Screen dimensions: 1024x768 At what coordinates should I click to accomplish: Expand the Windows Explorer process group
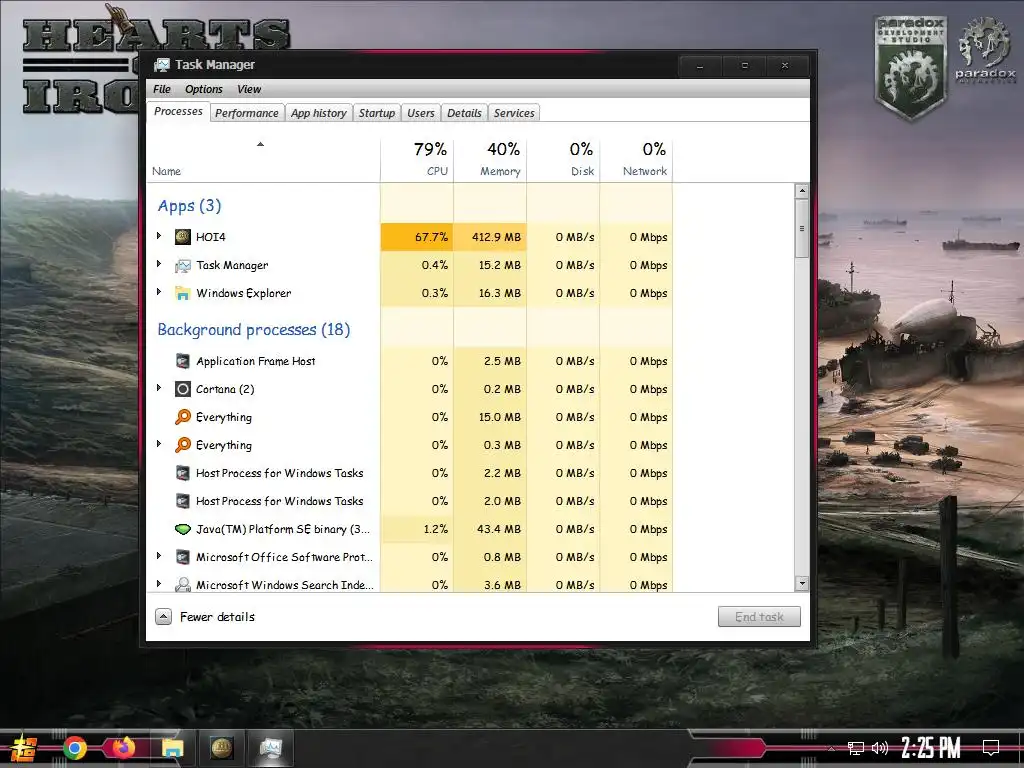159,292
